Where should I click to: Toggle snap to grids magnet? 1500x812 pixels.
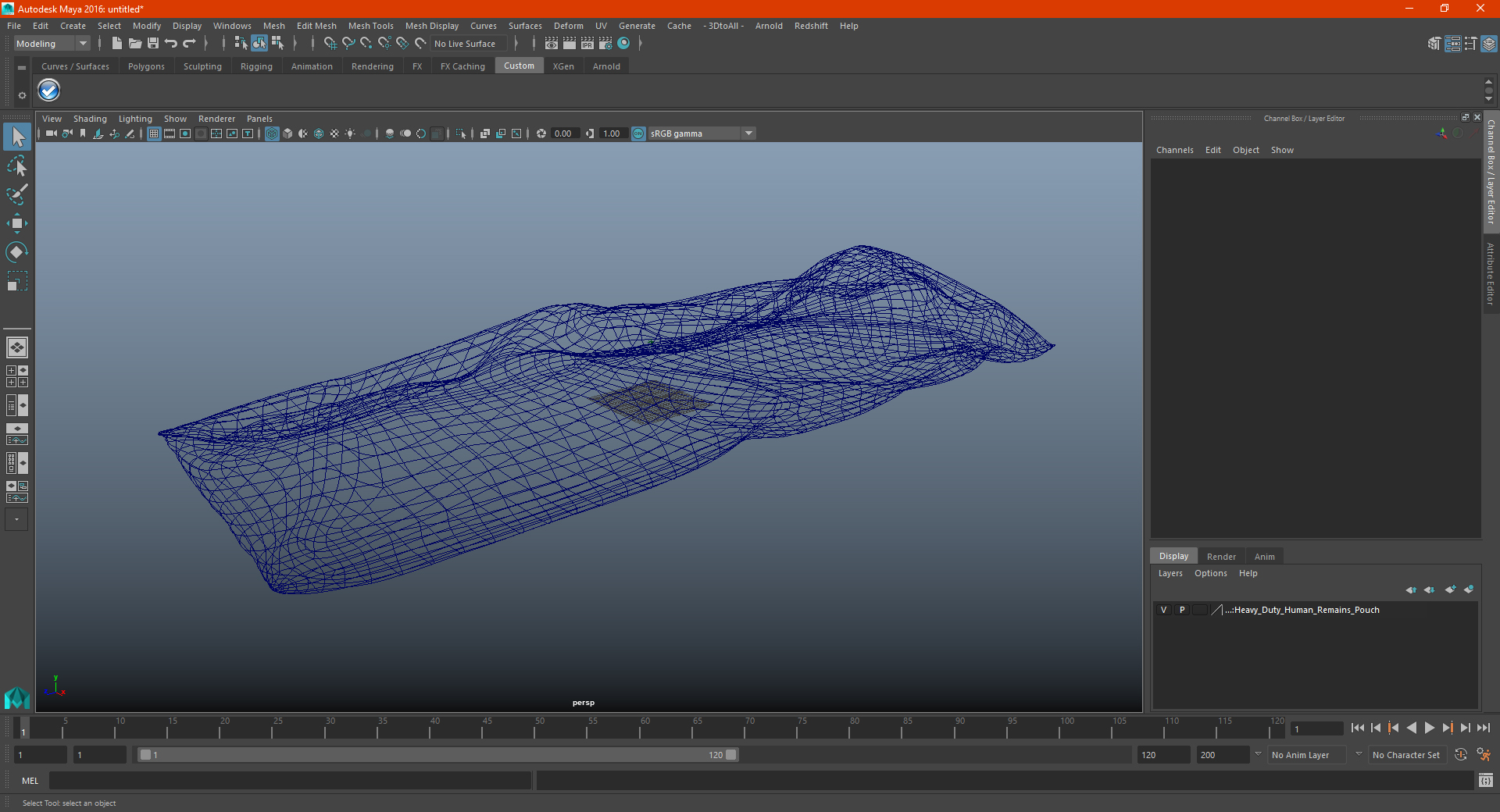point(330,44)
